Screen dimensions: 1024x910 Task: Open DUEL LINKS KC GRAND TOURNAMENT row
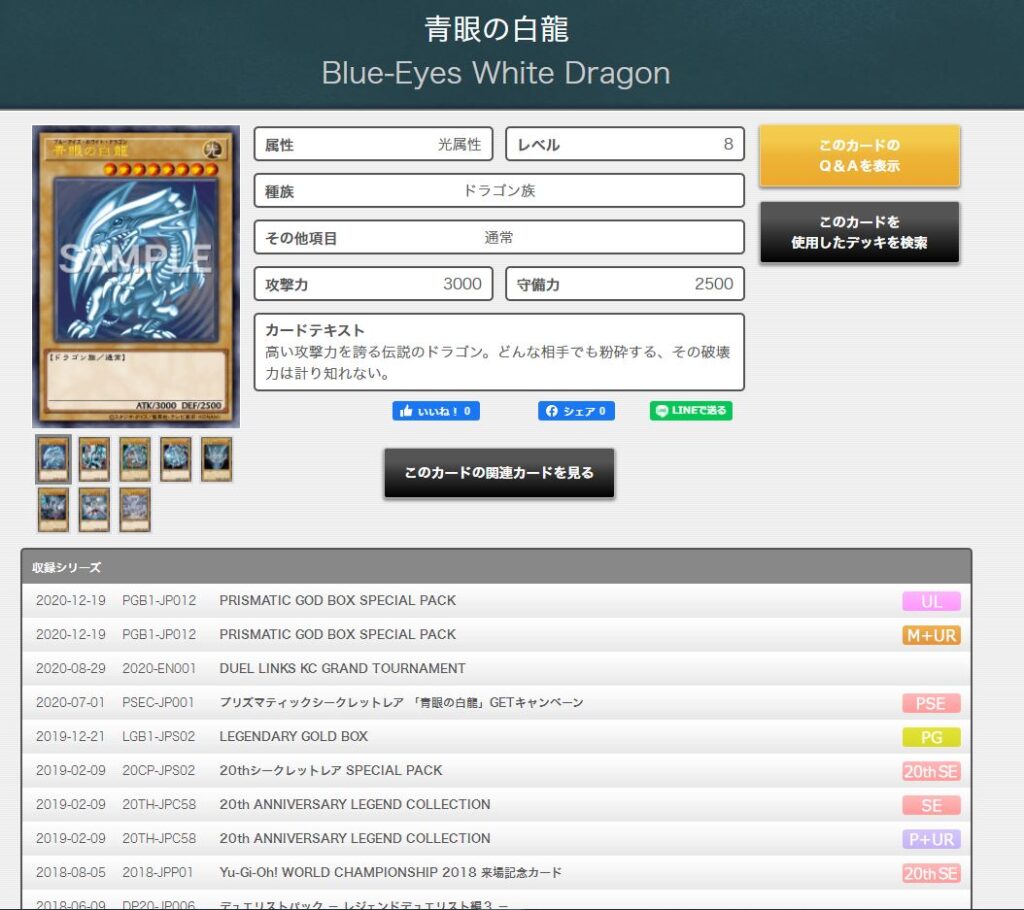pyautogui.click(x=496, y=668)
